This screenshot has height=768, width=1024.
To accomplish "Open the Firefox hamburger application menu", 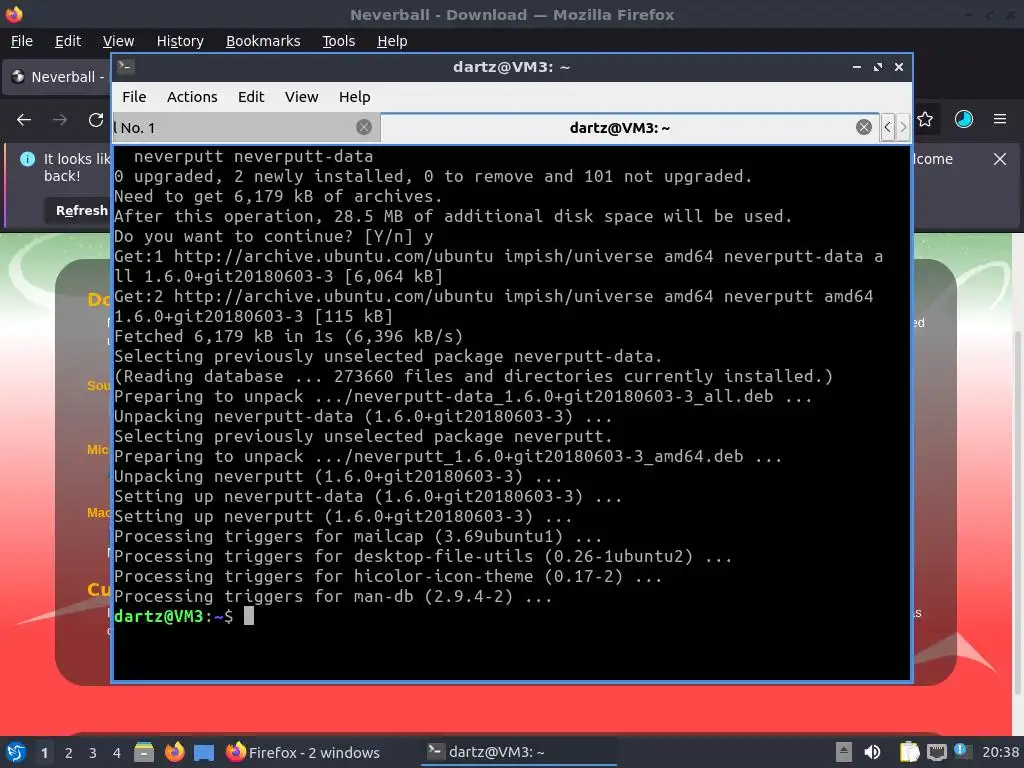I will pos(1000,119).
